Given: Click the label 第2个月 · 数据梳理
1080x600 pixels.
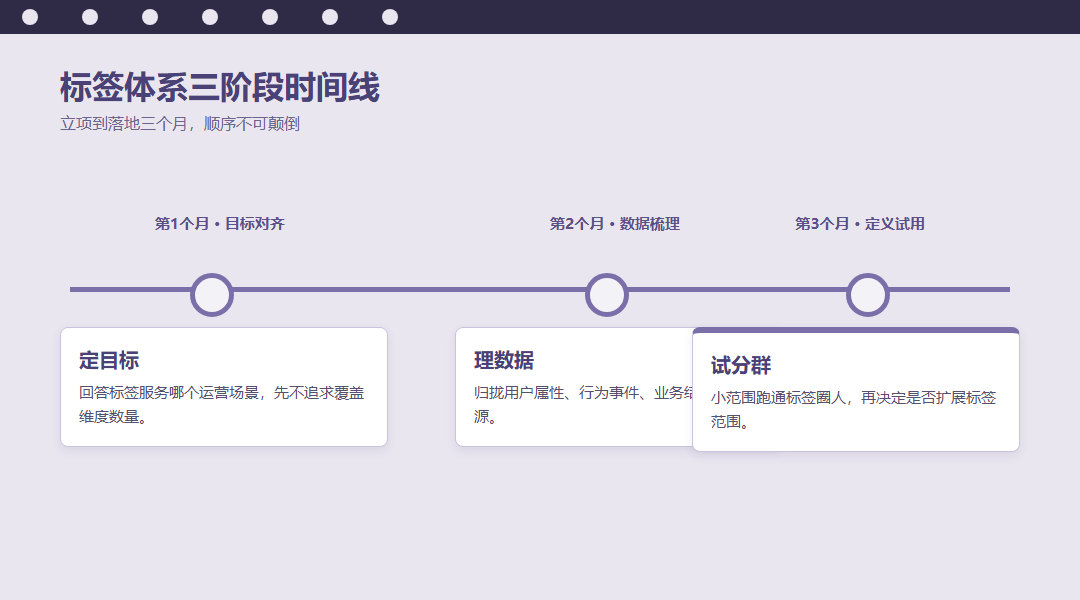Looking at the screenshot, I should click(x=614, y=224).
